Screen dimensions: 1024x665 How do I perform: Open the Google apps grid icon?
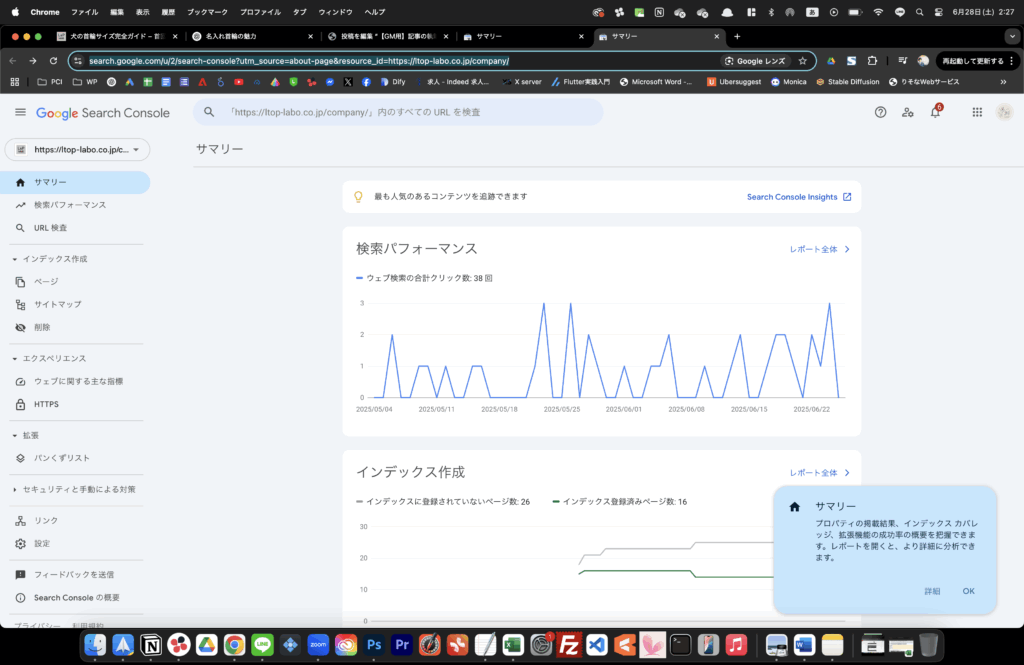tap(977, 112)
